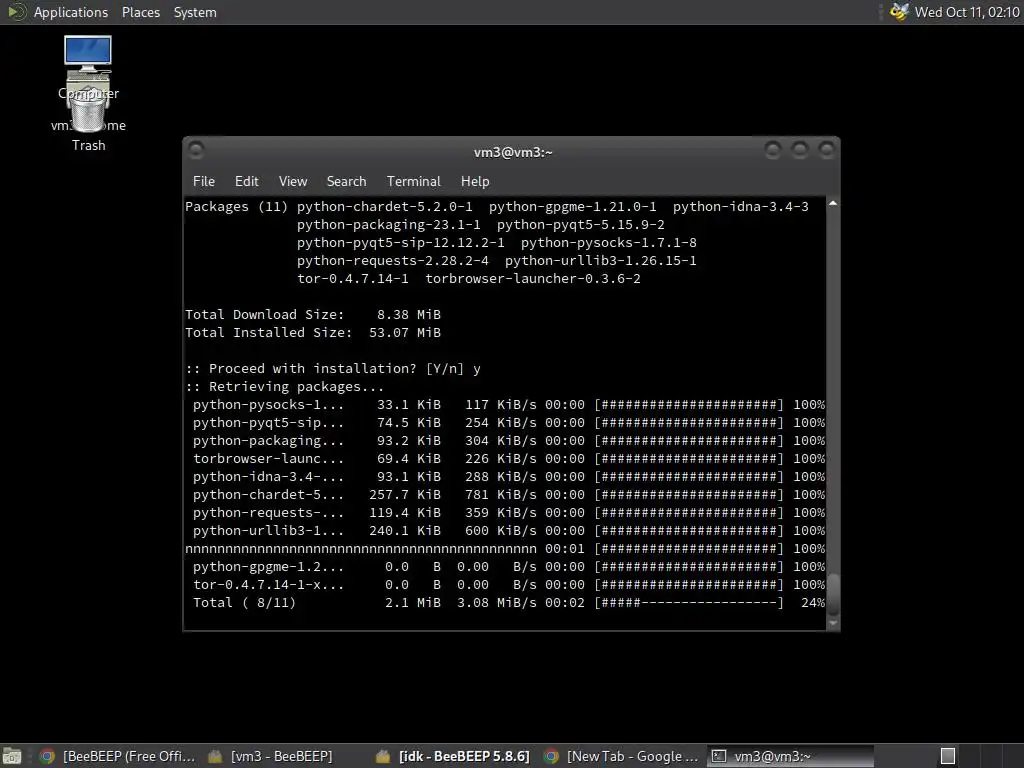Screen dimensions: 1024x768
Task: Open the Places menu
Action: coord(140,12)
